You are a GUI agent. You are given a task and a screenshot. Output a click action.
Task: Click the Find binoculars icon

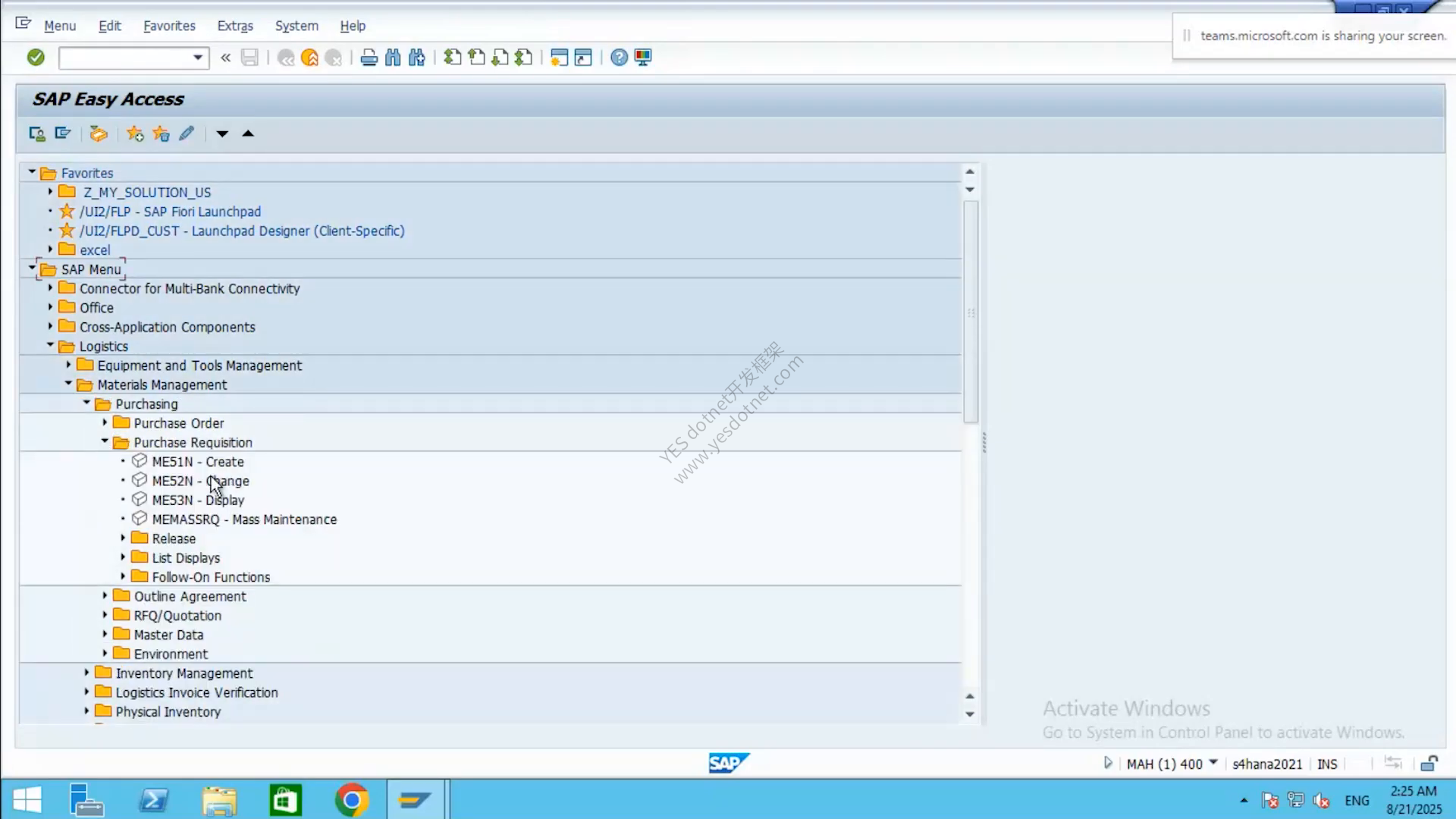click(393, 58)
